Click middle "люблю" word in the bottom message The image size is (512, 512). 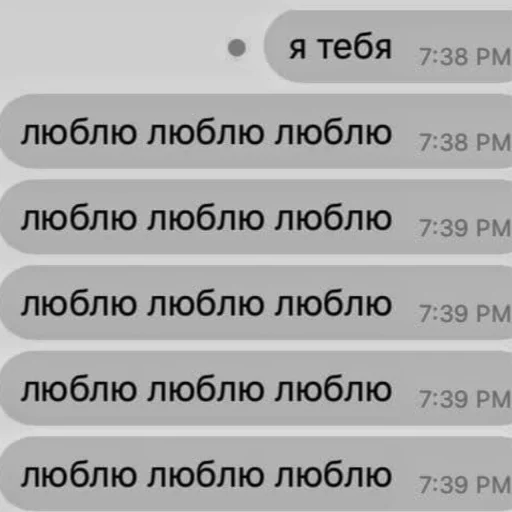click(x=206, y=476)
